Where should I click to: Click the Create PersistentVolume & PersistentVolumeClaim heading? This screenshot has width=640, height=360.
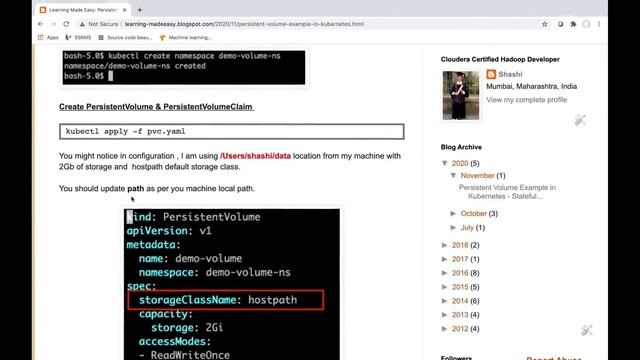click(156, 107)
